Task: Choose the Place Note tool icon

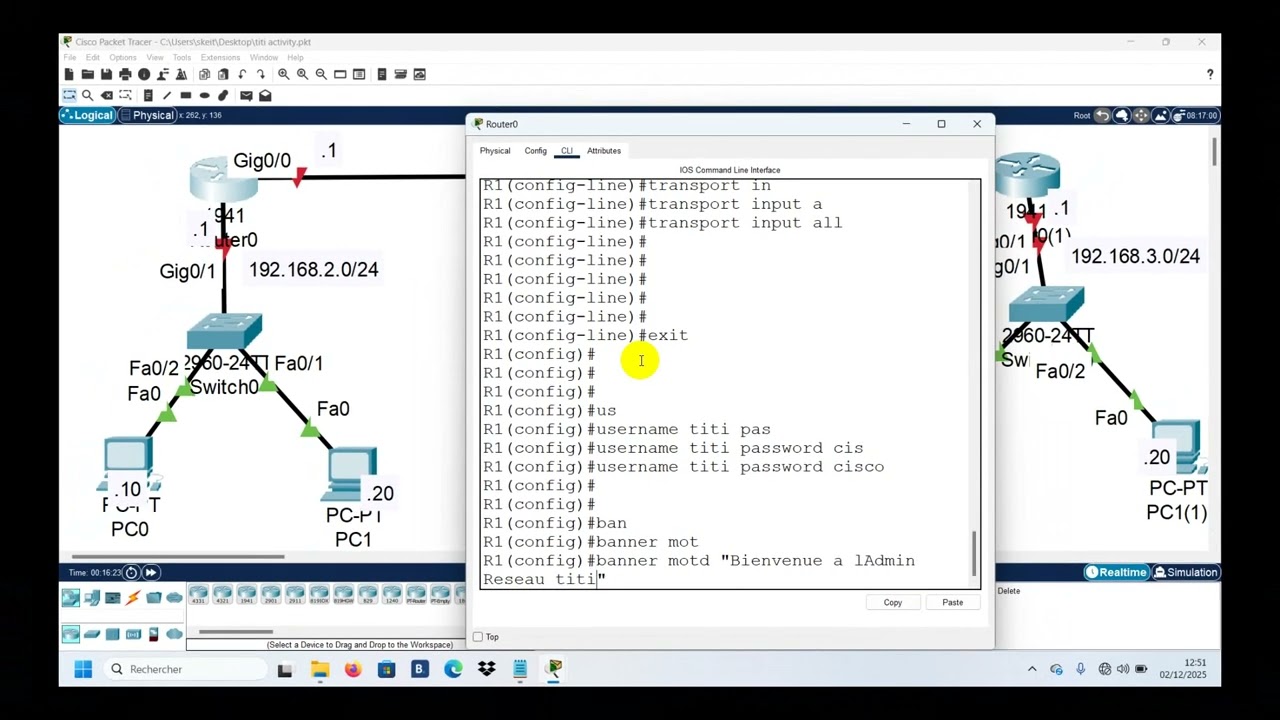Action: click(148, 96)
